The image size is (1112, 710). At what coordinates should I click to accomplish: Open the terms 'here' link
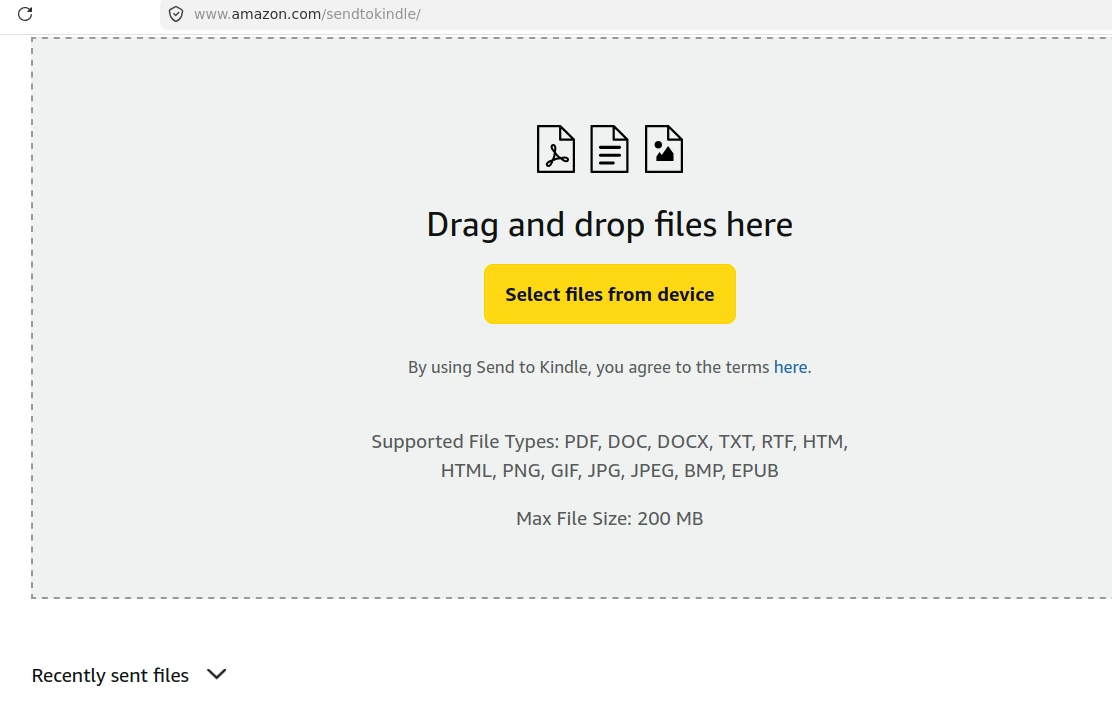pyautogui.click(x=790, y=367)
